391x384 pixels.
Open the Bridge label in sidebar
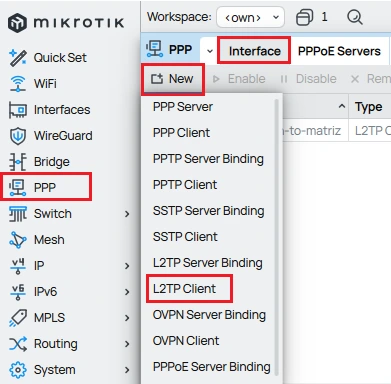coord(52,162)
